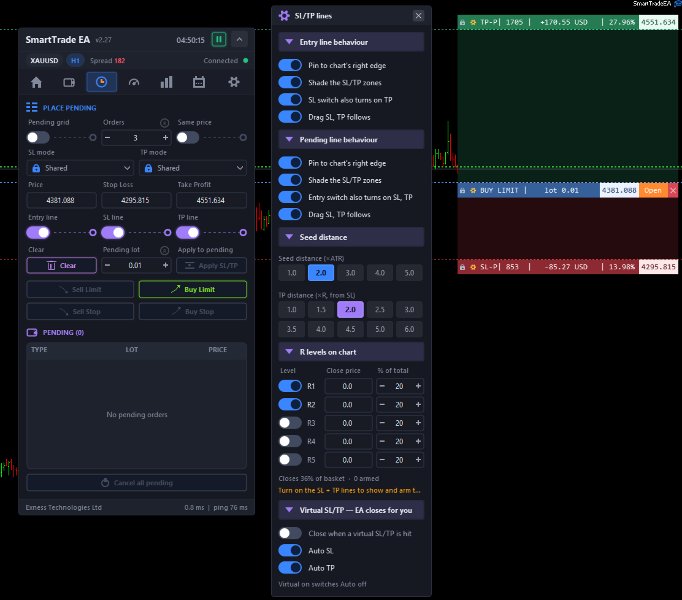Click the lock icon on the TP-P chart line
The height and width of the screenshot is (600, 682).
tap(463, 22)
